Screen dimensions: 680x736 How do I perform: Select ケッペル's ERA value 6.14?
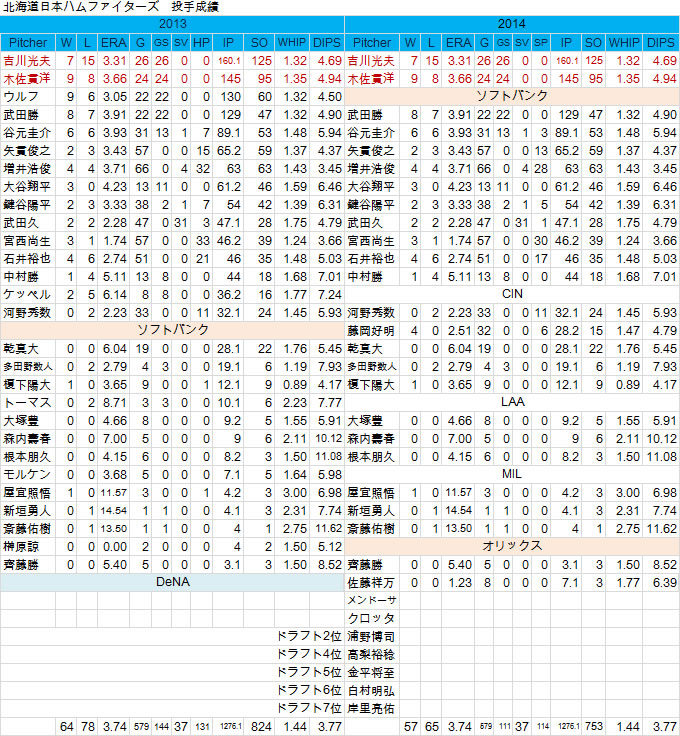tap(115, 295)
